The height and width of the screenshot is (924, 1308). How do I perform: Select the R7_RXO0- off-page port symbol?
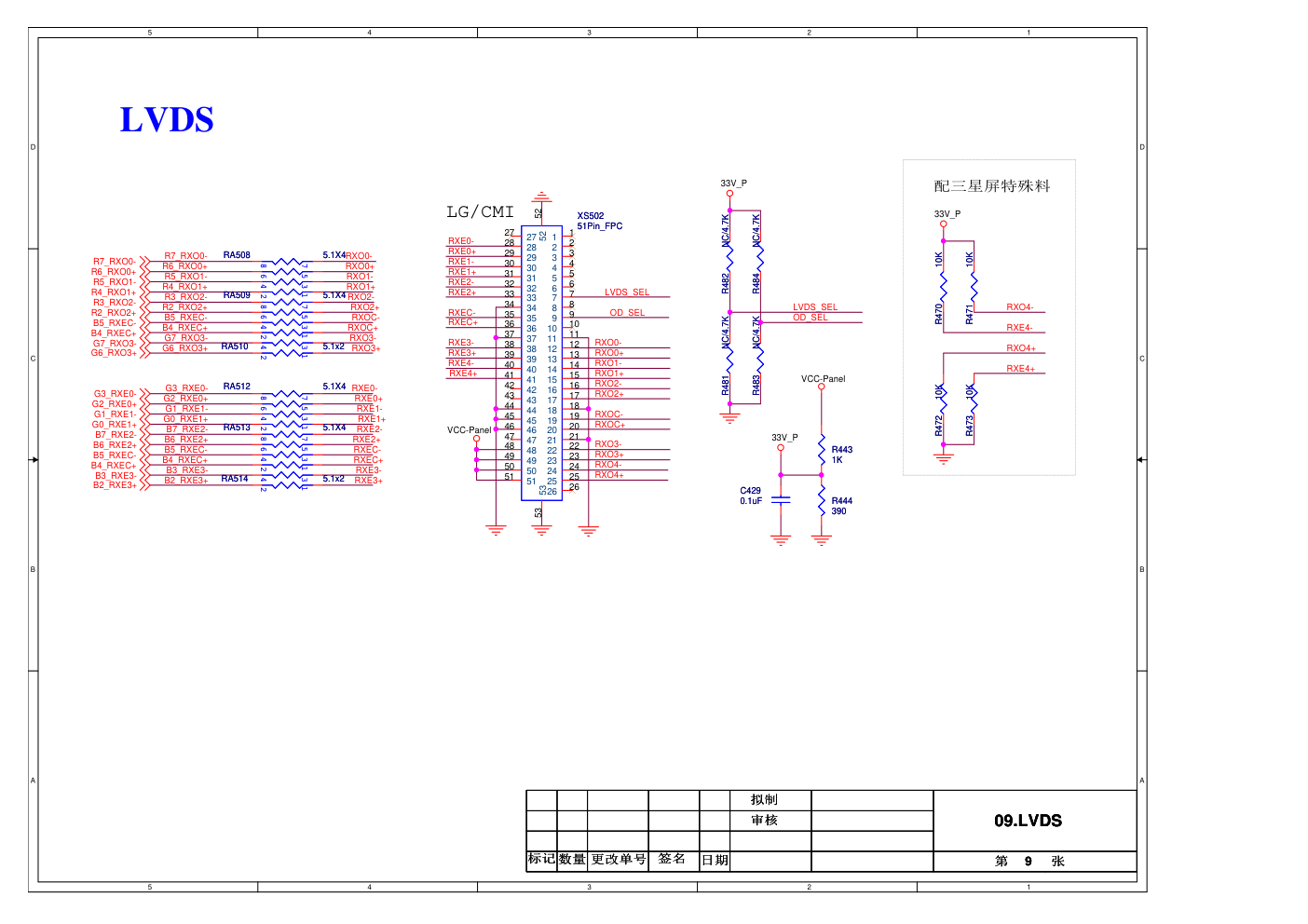pos(143,262)
